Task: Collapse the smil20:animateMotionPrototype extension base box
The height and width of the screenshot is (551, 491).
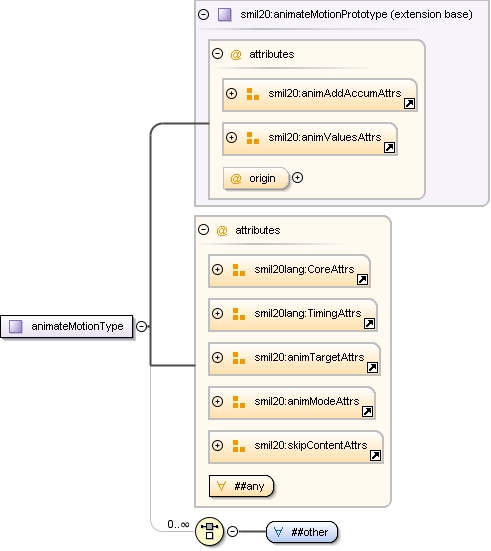Action: point(203,14)
